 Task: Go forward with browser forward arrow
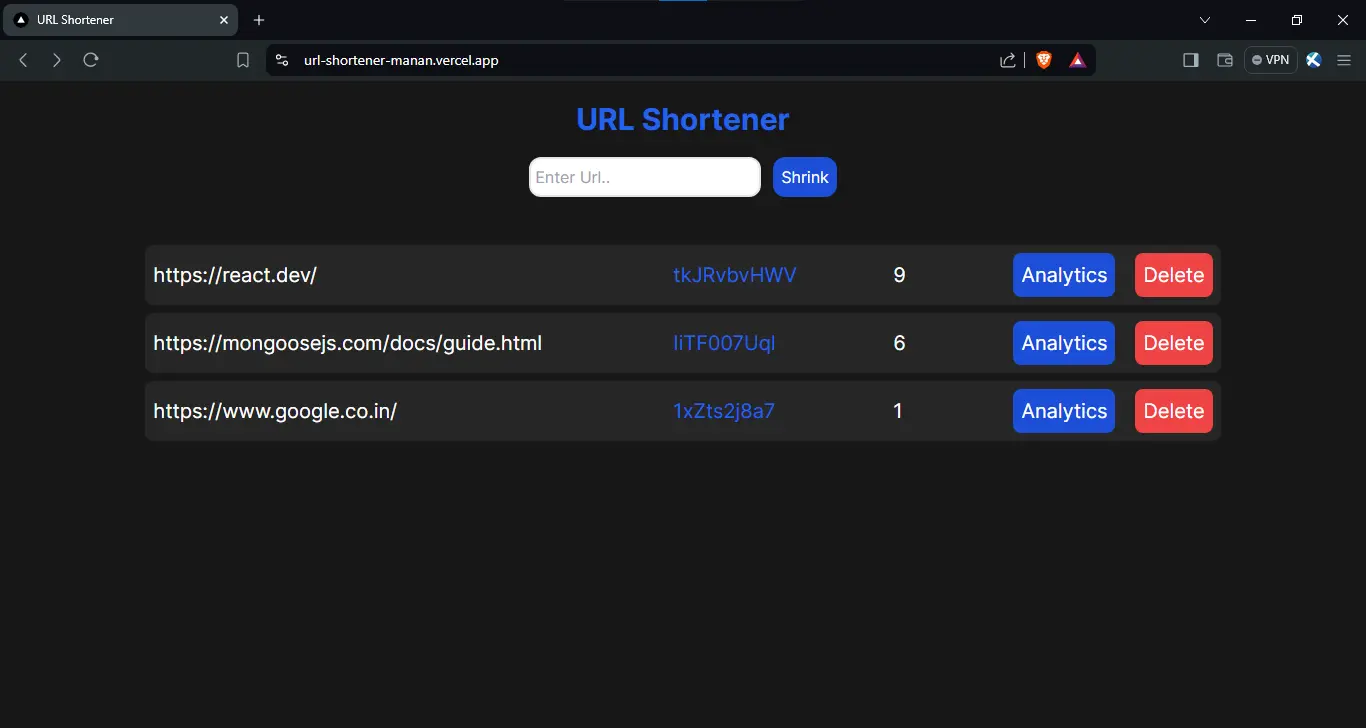[x=57, y=60]
